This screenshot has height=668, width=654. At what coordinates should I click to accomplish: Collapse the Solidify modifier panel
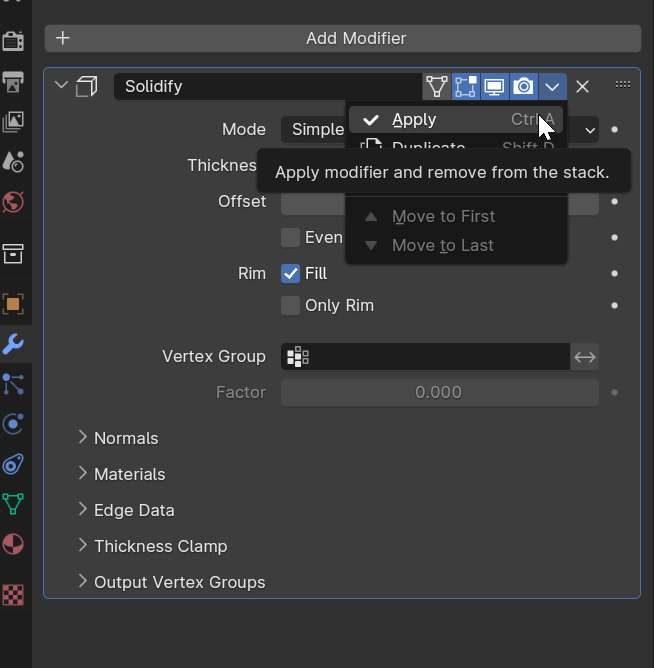click(61, 85)
